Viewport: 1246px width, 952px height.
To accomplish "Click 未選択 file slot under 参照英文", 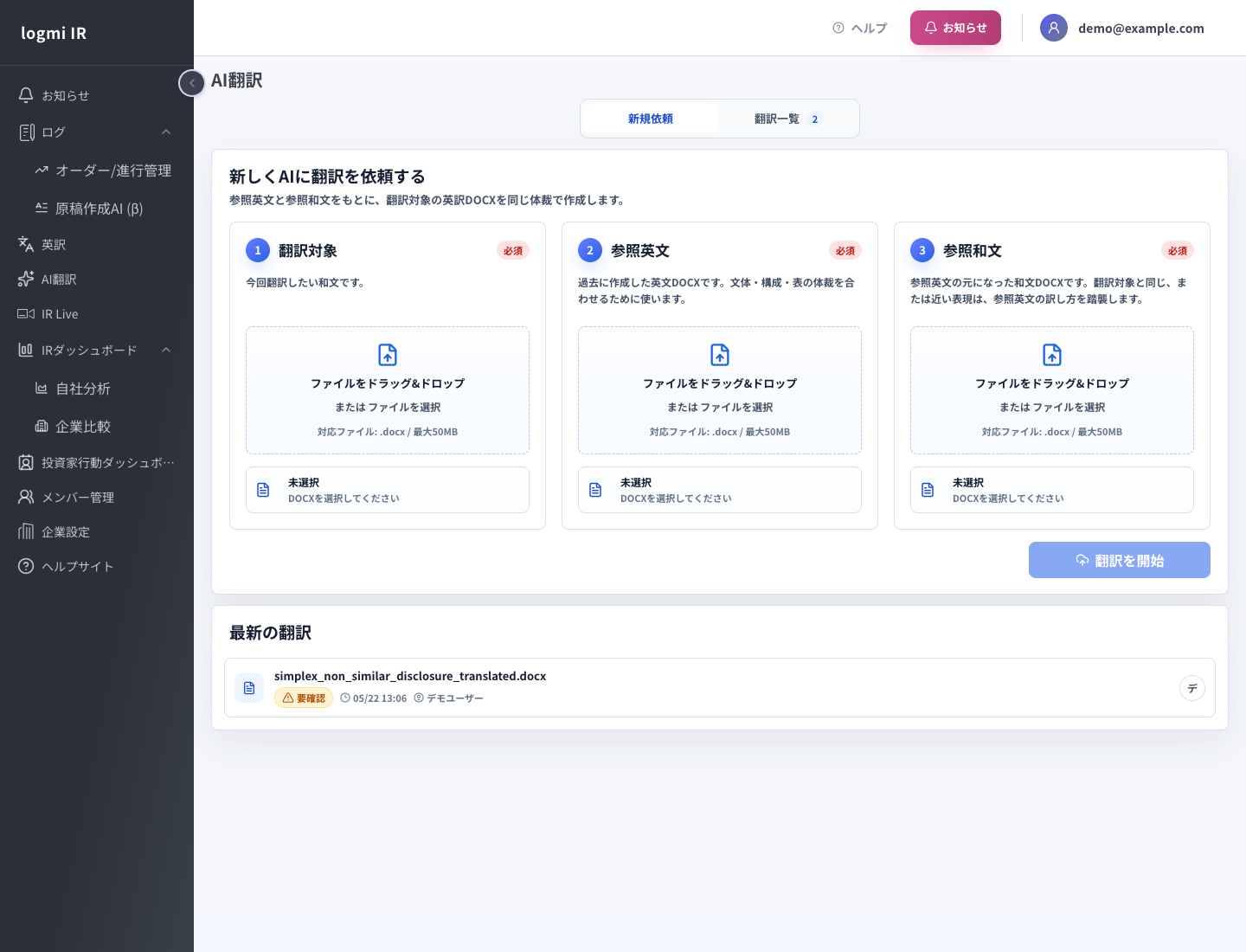I will (720, 490).
